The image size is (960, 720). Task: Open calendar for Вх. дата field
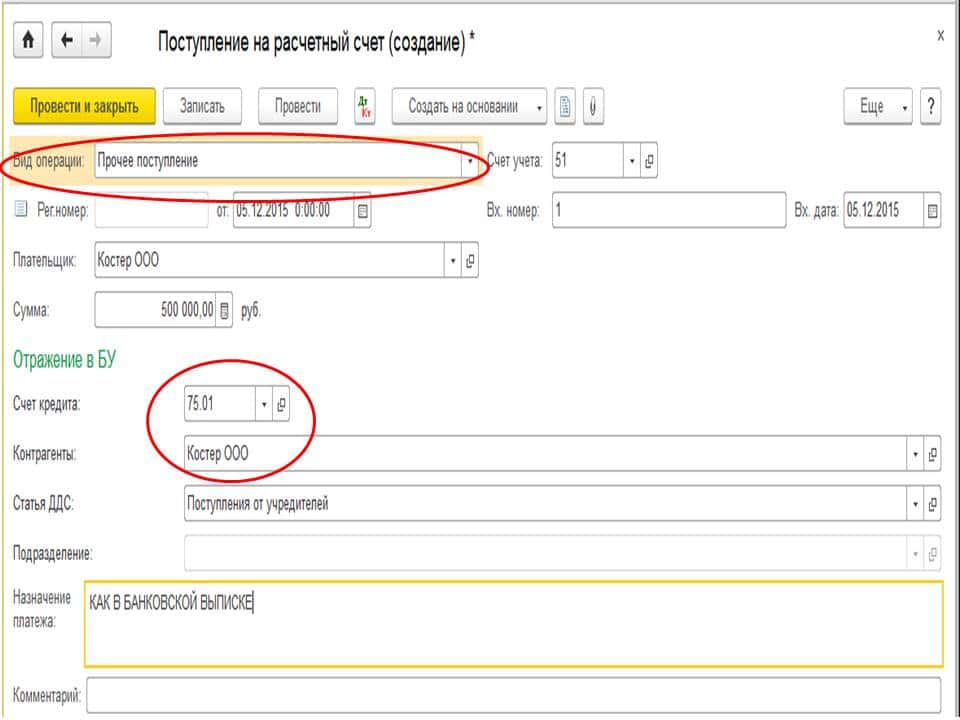point(932,211)
